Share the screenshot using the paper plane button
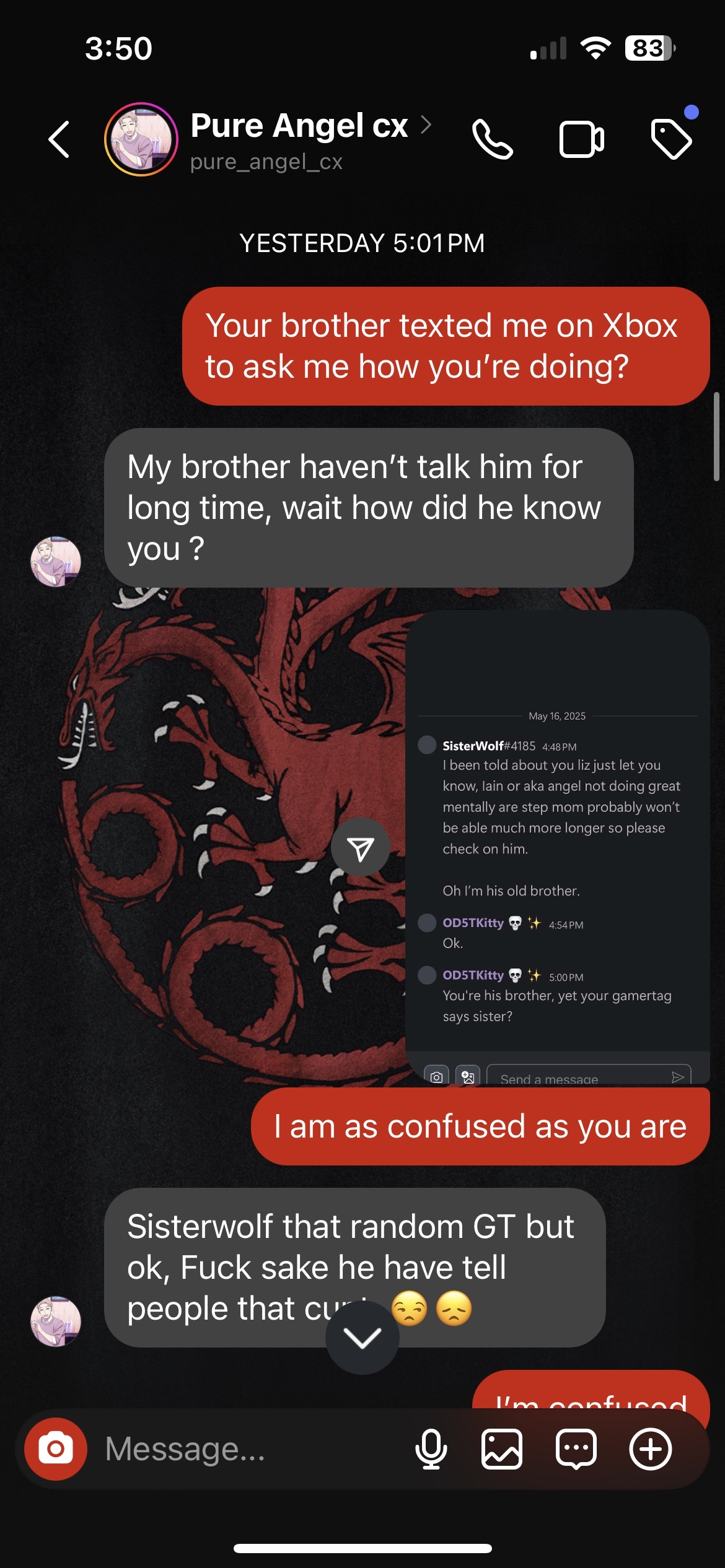This screenshot has width=725, height=1568. (x=361, y=847)
